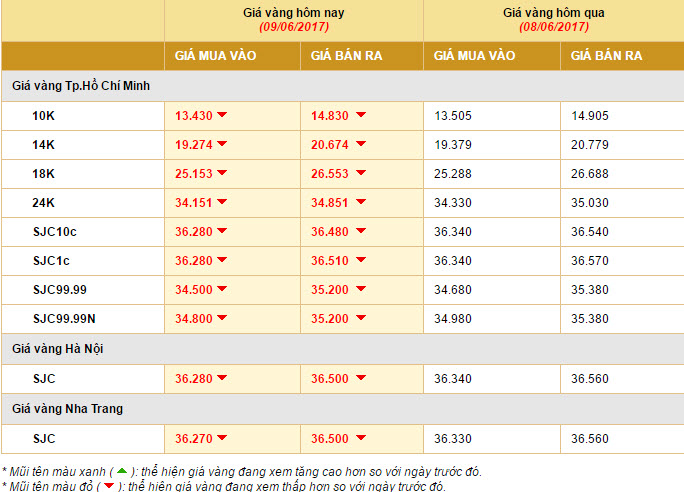684x492 pixels.
Task: Click the '10K' row label
Action: click(x=43, y=116)
